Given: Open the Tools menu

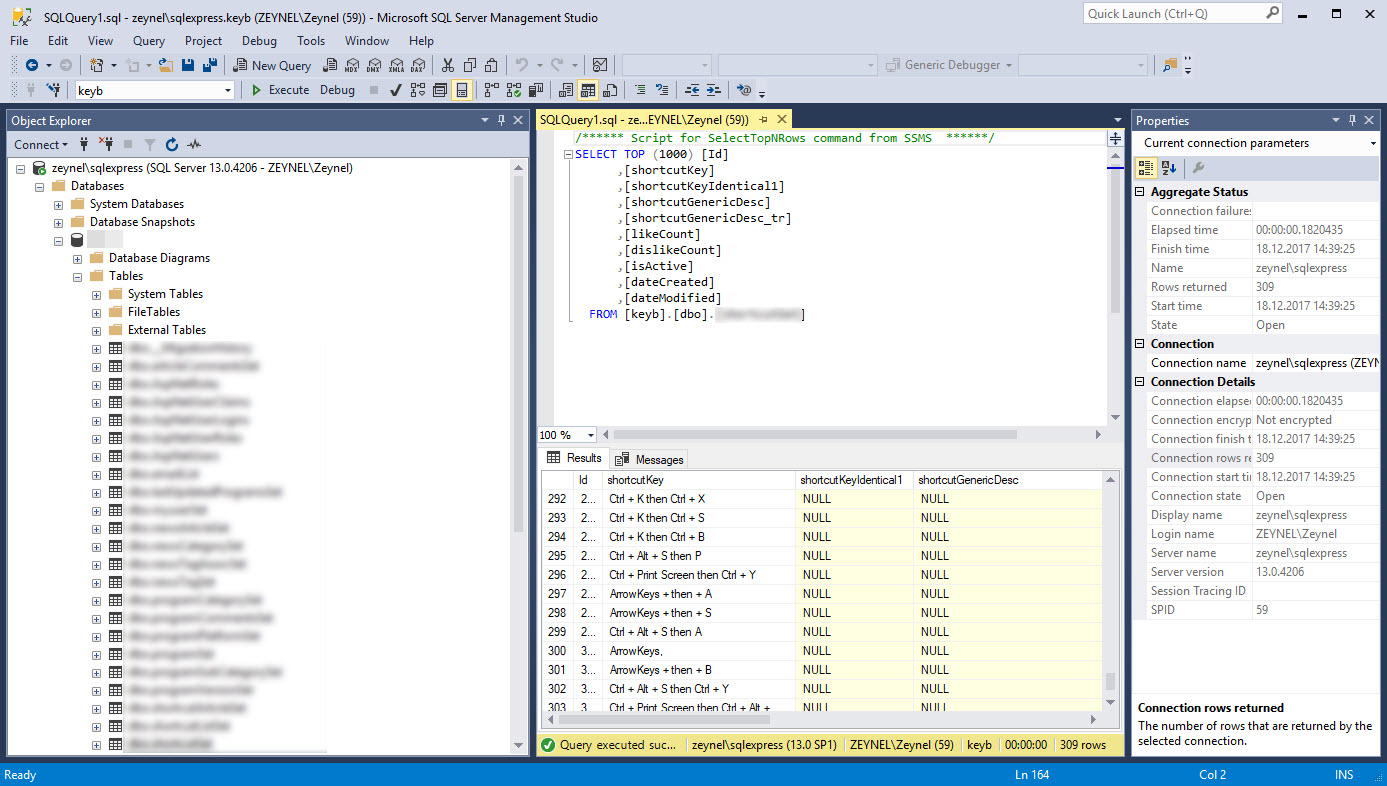Looking at the screenshot, I should [x=311, y=41].
